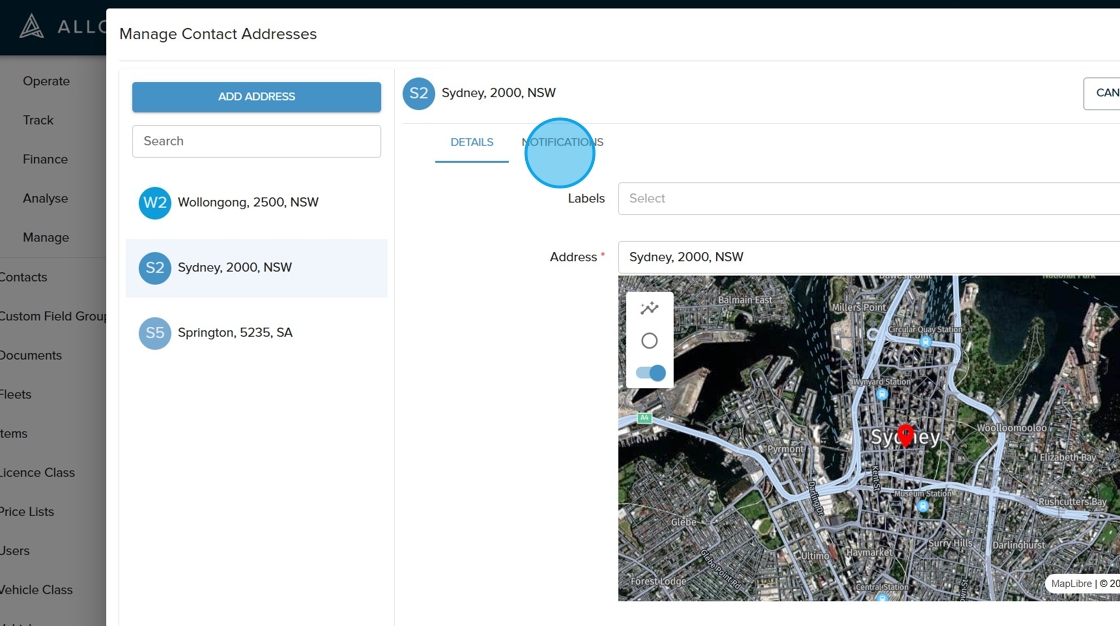Viewport: 1120px width, 626px height.
Task: Click the Add Address button
Action: pyautogui.click(x=256, y=97)
